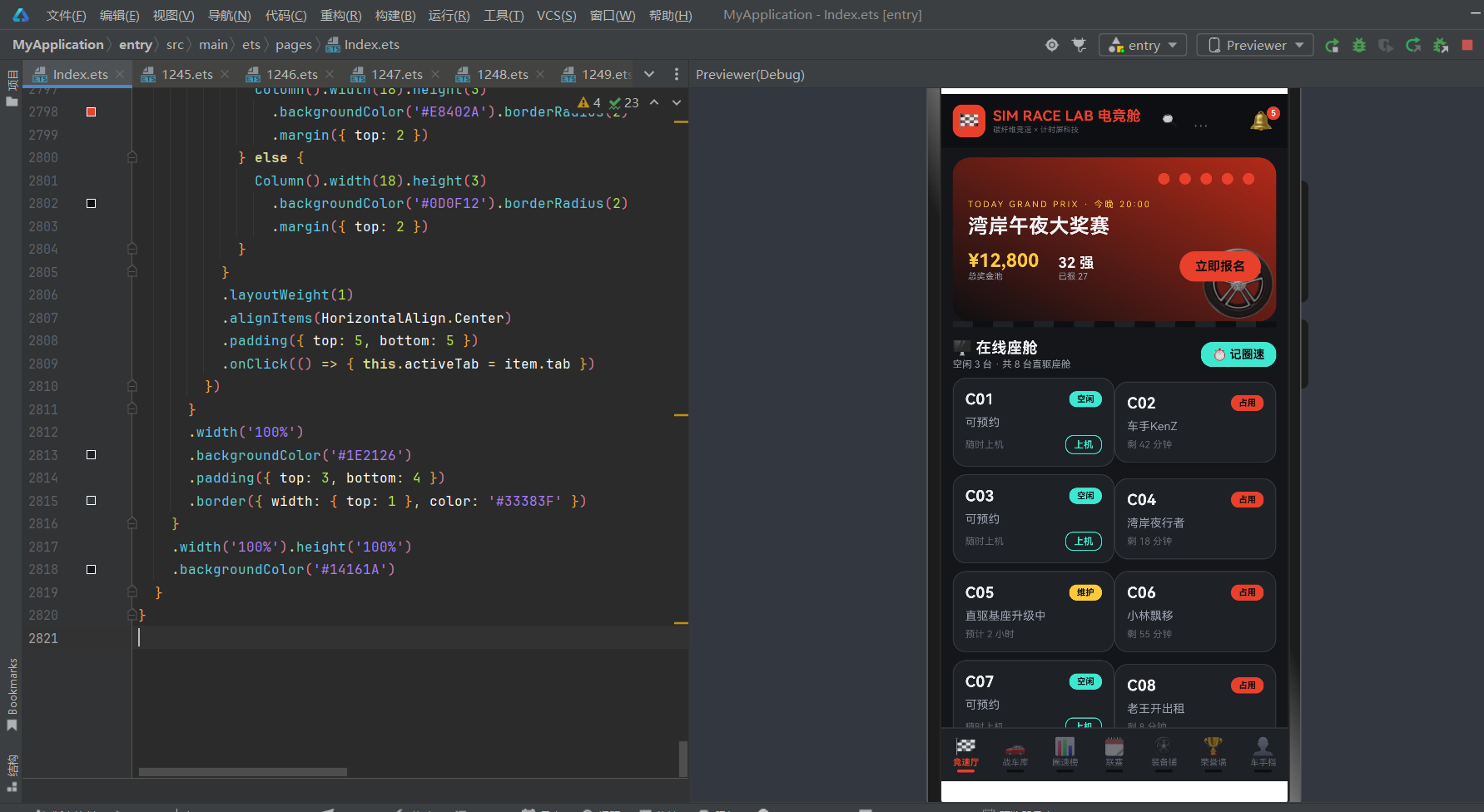This screenshot has height=812, width=1484.
Task: Tap the C05 维护 cockpit card
Action: [1033, 611]
